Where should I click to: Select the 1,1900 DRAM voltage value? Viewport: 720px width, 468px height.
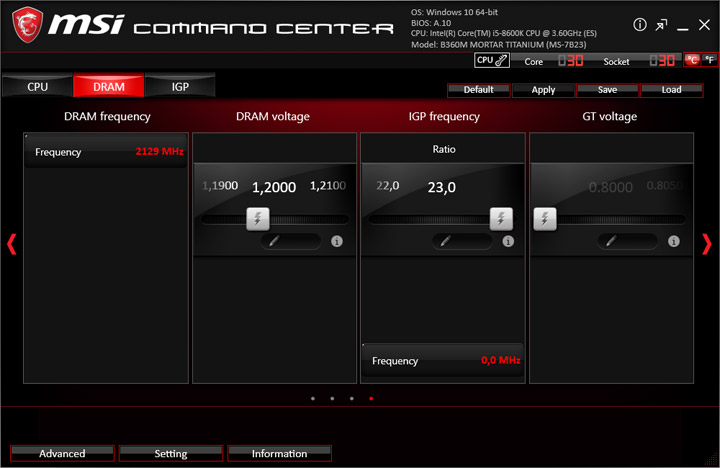[220, 186]
